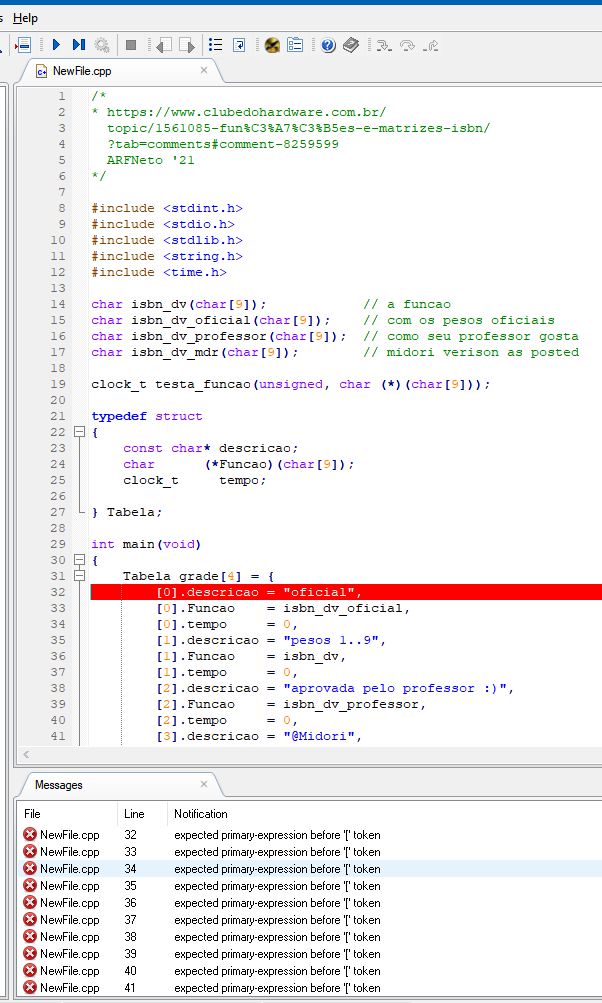Collapse the main function fold at line 30
Screen dimensions: 602x1003
coord(79,560)
